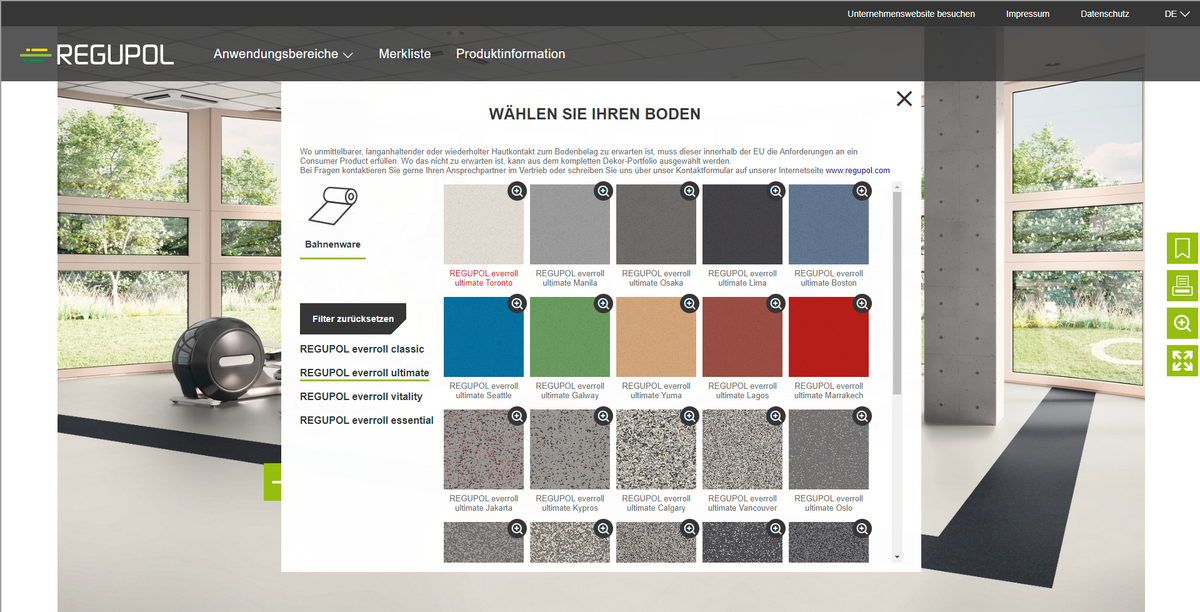Click the green bookmark icon on right sidebar
The width and height of the screenshot is (1200, 612).
[1182, 248]
